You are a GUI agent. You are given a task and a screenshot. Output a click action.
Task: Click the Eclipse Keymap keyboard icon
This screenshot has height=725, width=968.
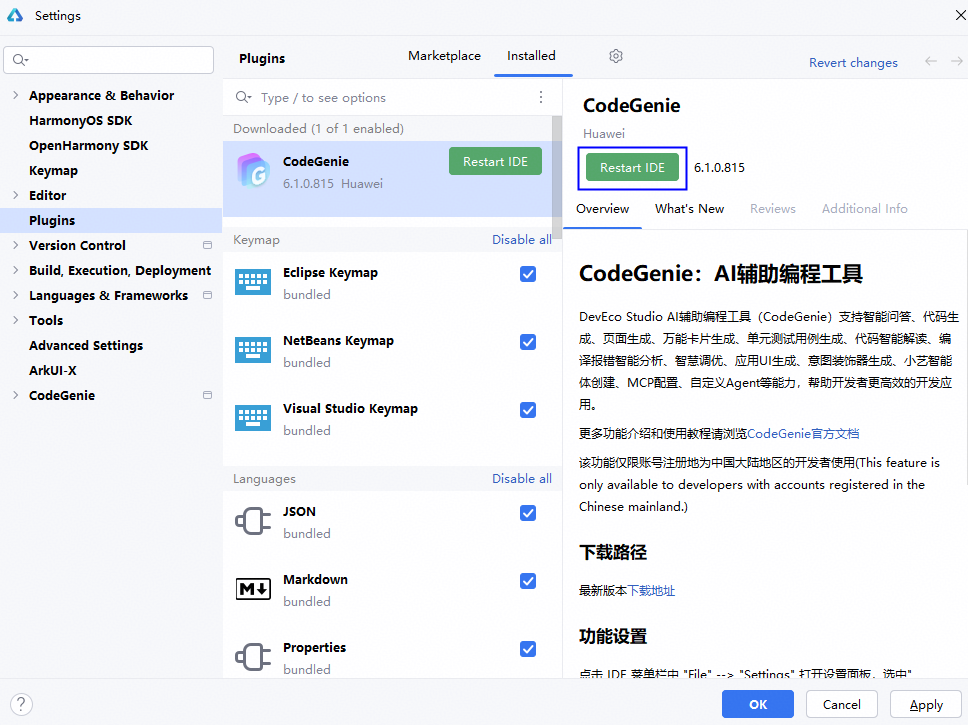click(x=253, y=282)
